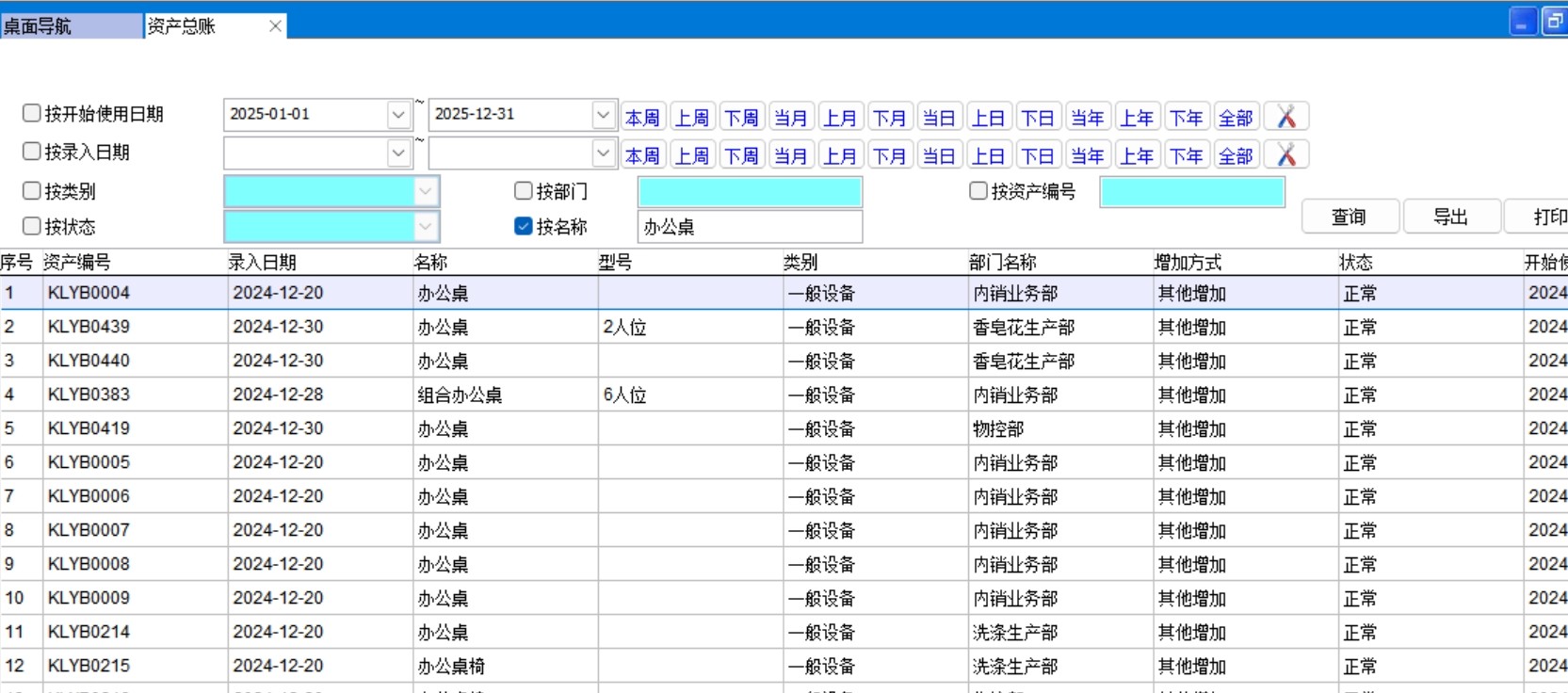1568x693 pixels.
Task: Uncheck the 按名称 checkbox
Action: point(524,226)
